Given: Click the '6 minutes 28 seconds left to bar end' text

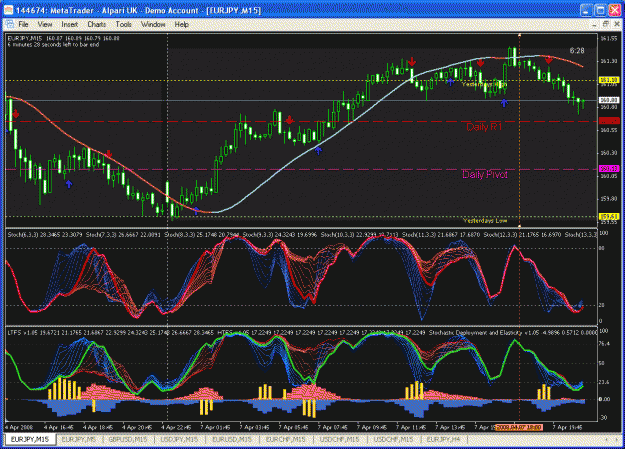Looking at the screenshot, I should [53, 45].
